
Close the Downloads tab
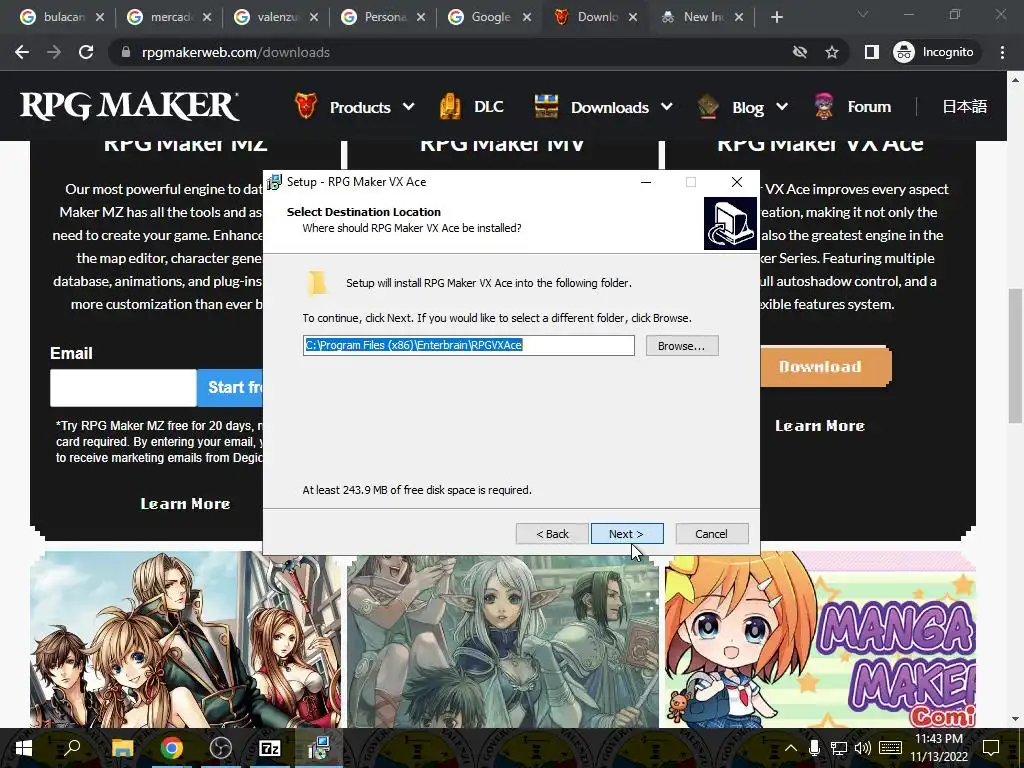click(633, 18)
